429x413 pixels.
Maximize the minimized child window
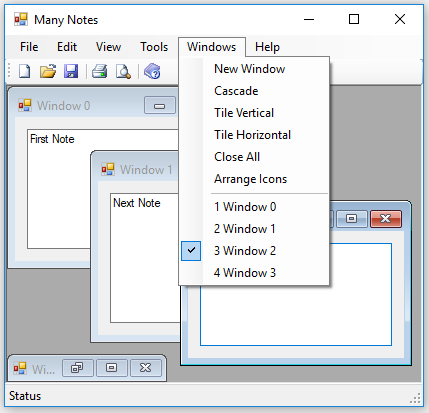point(111,368)
